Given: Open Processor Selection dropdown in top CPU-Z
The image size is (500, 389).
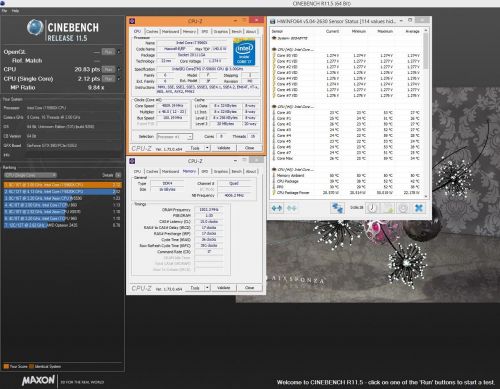Looking at the screenshot, I should point(175,137).
